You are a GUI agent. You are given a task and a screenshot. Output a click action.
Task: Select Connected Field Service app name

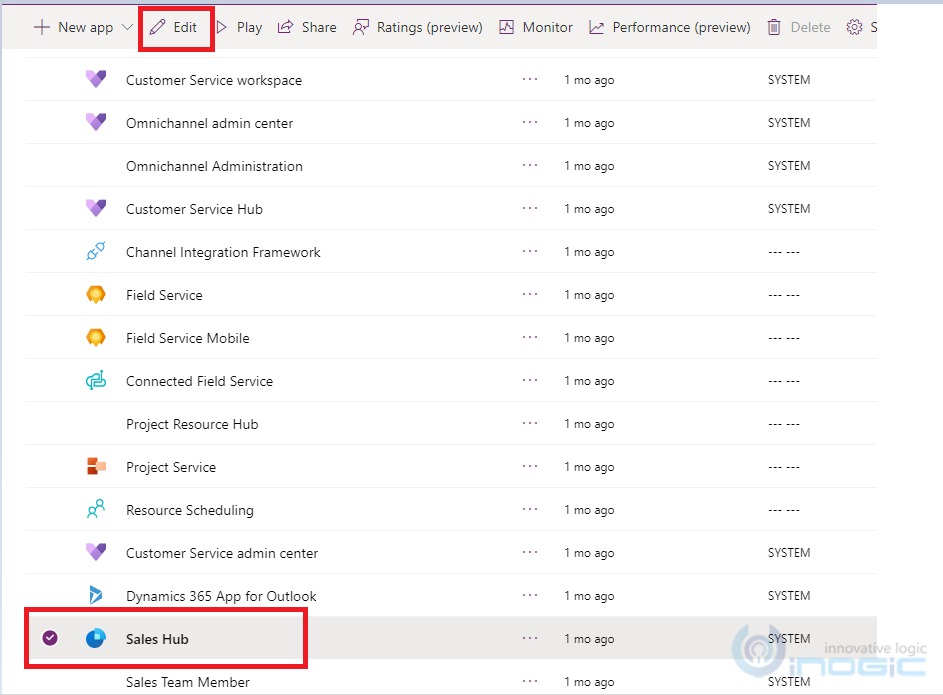(199, 381)
